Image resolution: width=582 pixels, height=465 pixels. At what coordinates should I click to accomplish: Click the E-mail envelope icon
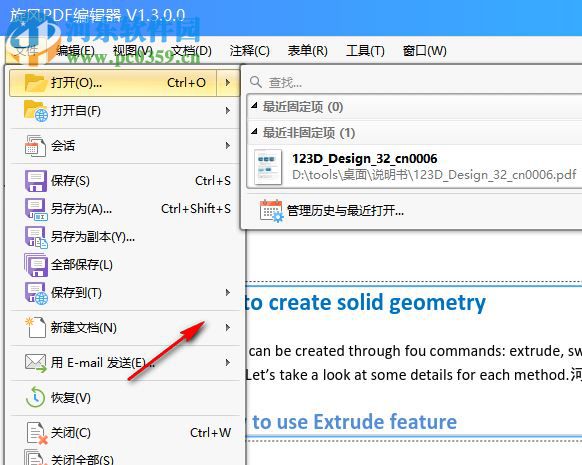36,363
